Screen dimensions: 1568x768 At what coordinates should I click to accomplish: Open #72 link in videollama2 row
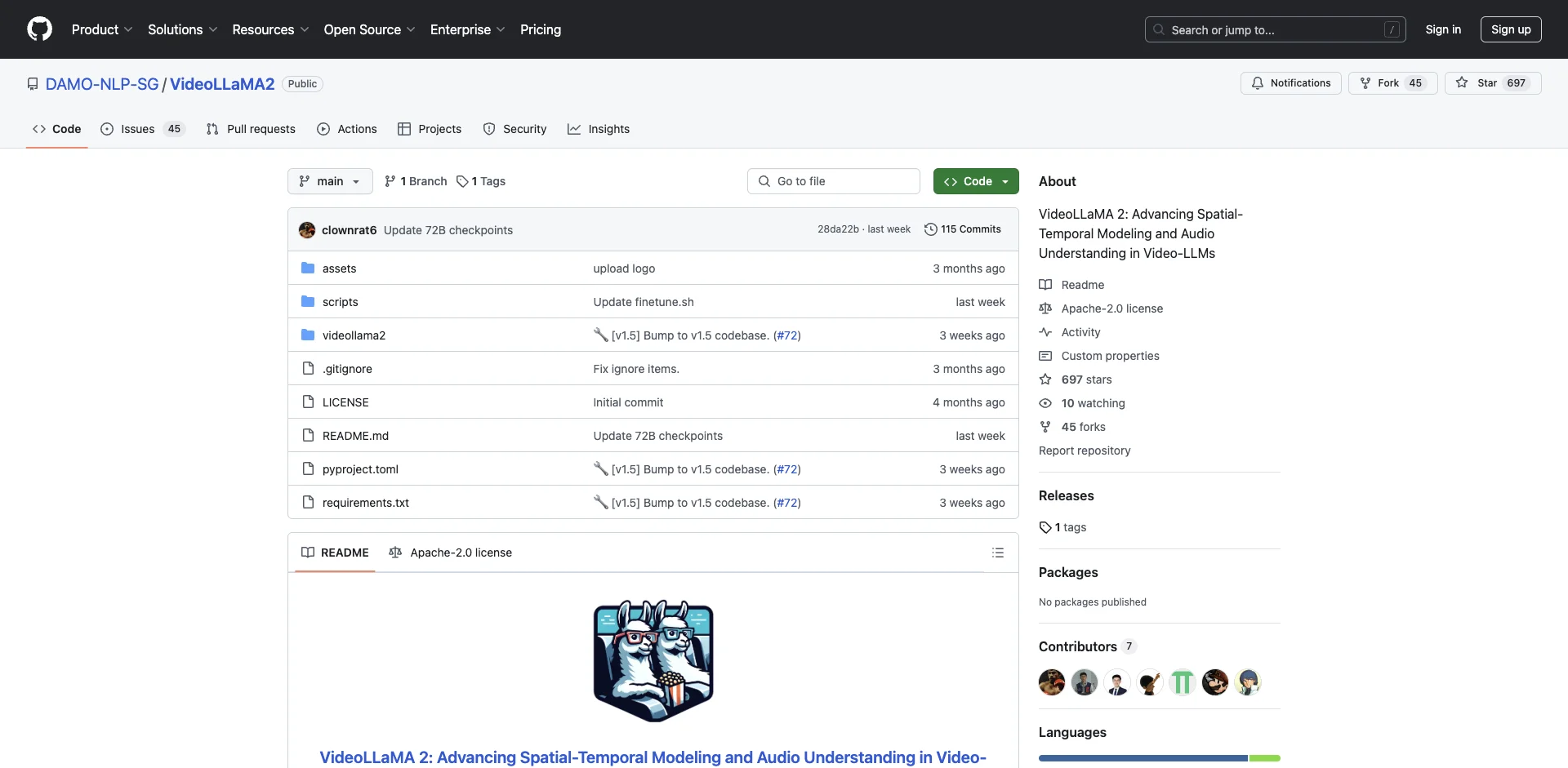(787, 335)
